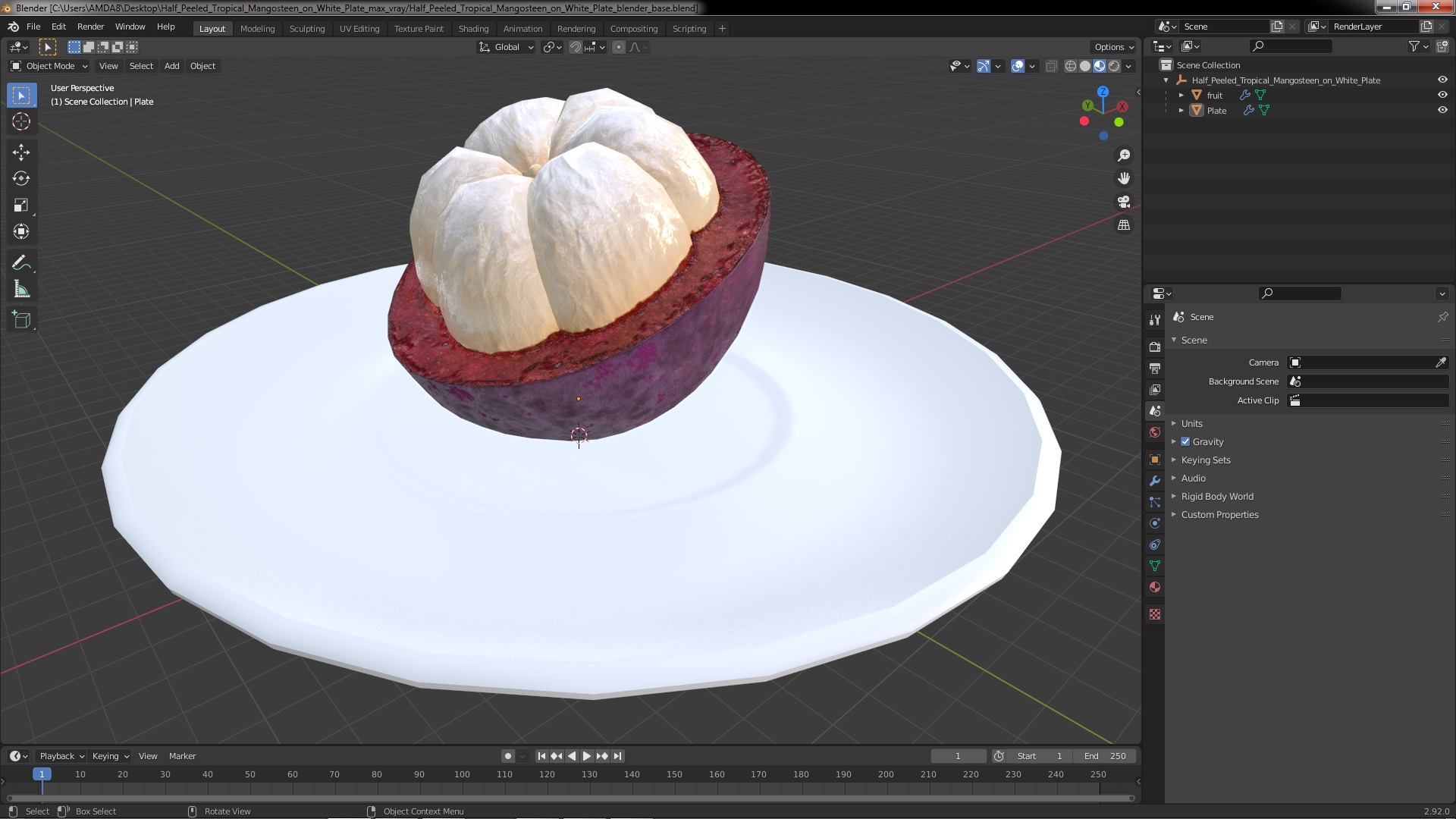
Task: Select the Annotate tool
Action: pos(21,263)
